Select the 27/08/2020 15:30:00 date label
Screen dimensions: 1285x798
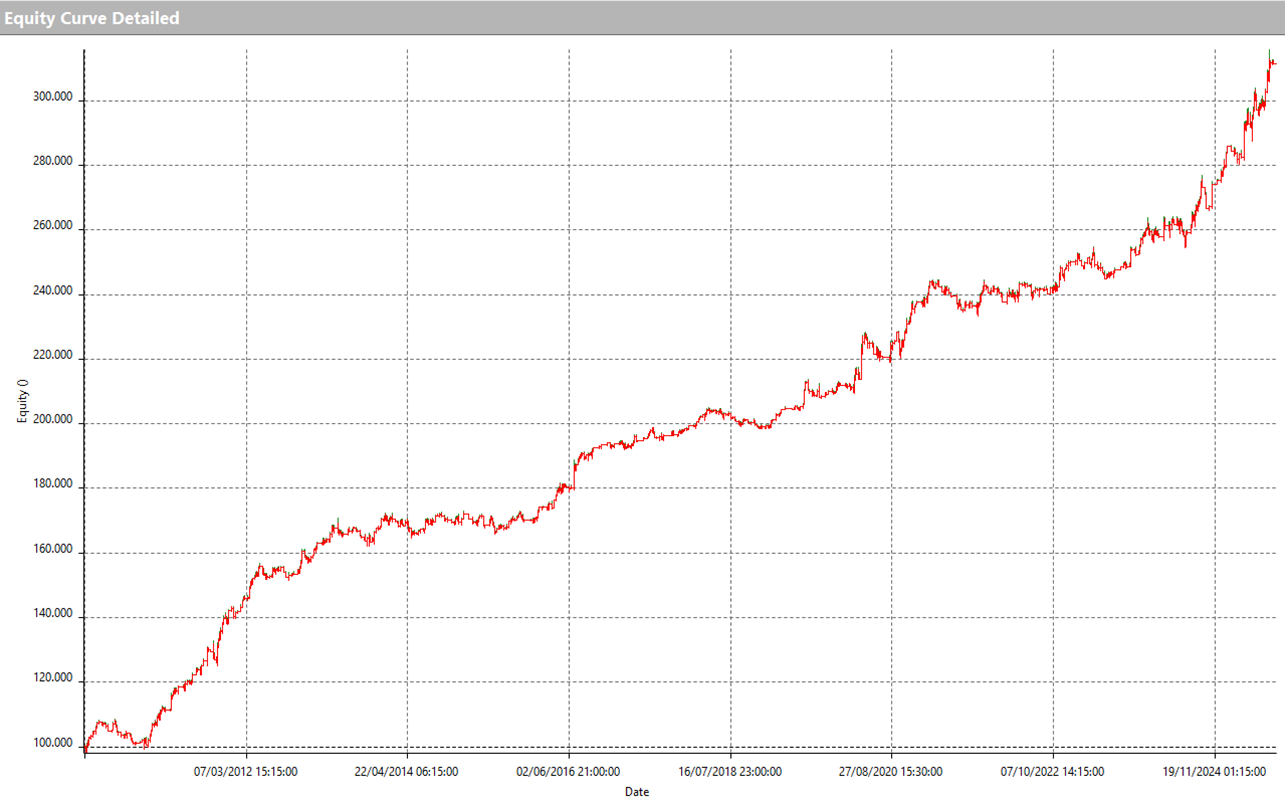click(x=892, y=772)
